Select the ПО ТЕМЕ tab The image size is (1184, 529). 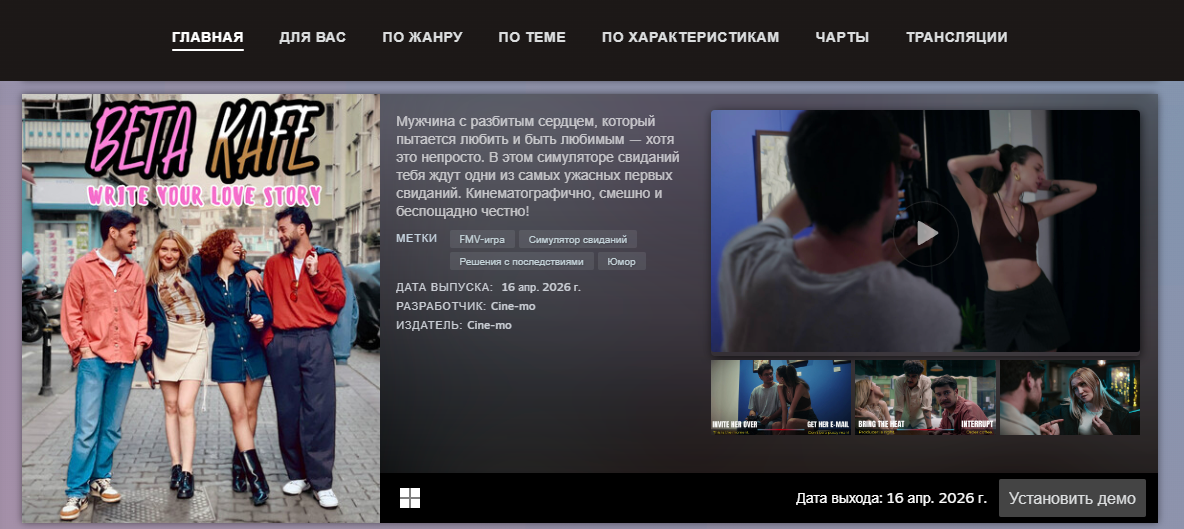[532, 37]
